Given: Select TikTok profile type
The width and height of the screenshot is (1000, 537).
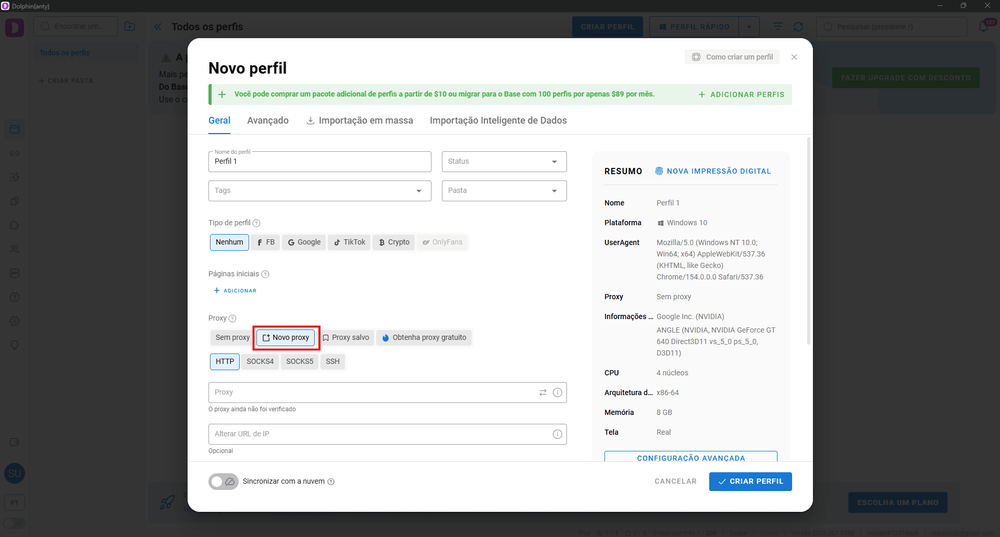Looking at the screenshot, I should tap(349, 242).
